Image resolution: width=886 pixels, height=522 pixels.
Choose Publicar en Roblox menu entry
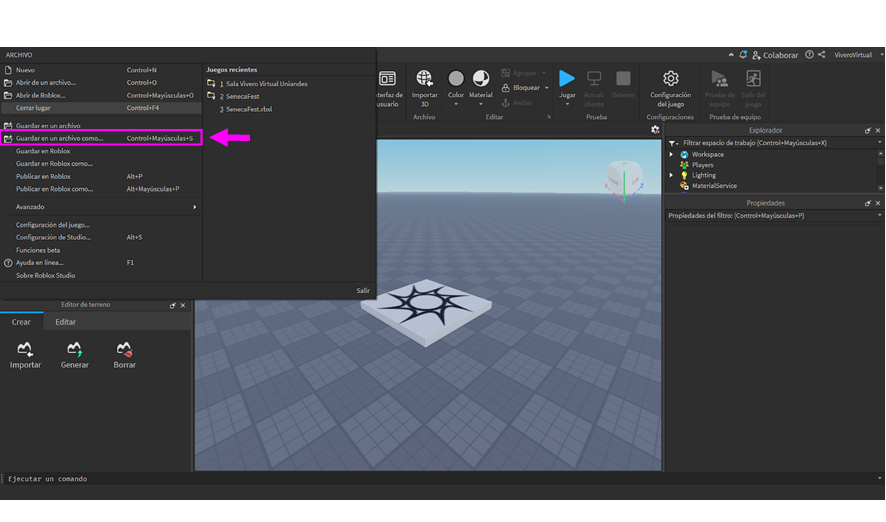[43, 176]
